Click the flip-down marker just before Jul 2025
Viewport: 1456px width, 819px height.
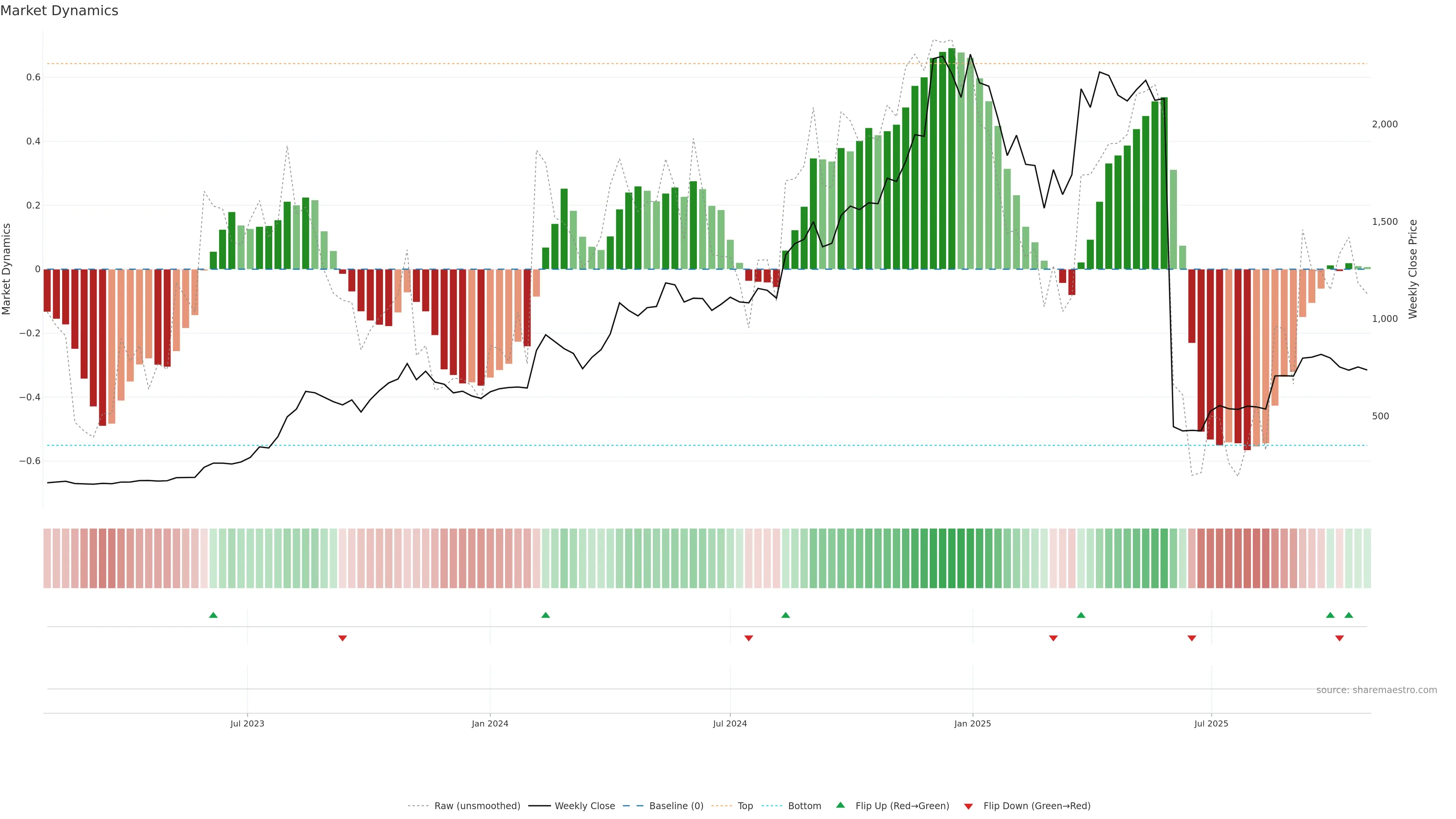pyautogui.click(x=1192, y=638)
